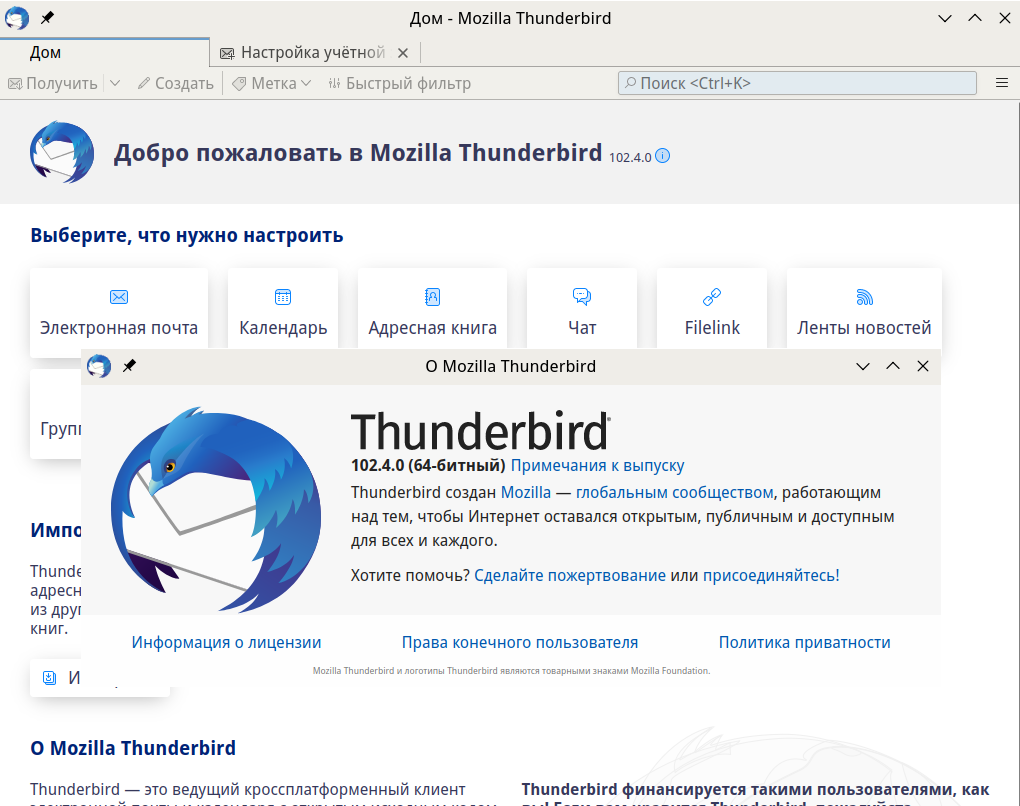This screenshot has height=806, width=1020.
Task: Focus the Поиск search field
Action: 797,83
